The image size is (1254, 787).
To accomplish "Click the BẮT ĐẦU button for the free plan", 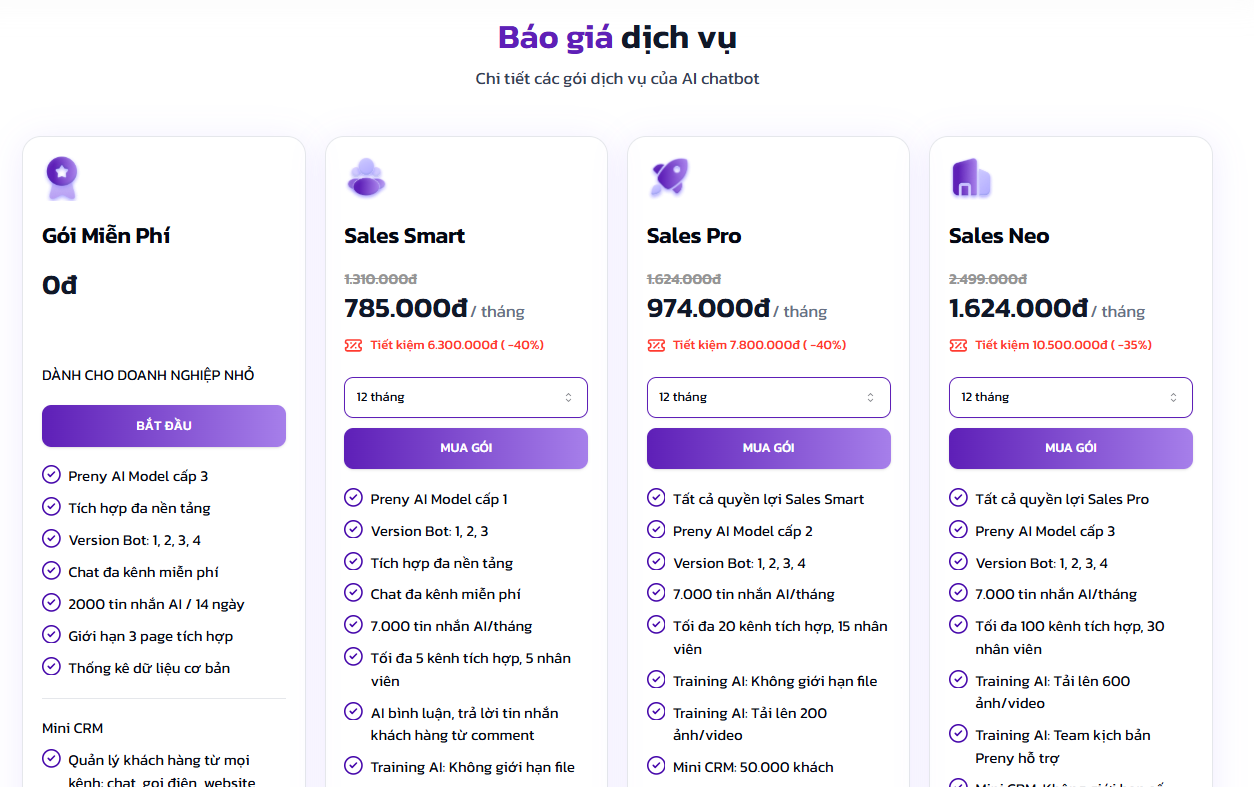I will pyautogui.click(x=164, y=426).
